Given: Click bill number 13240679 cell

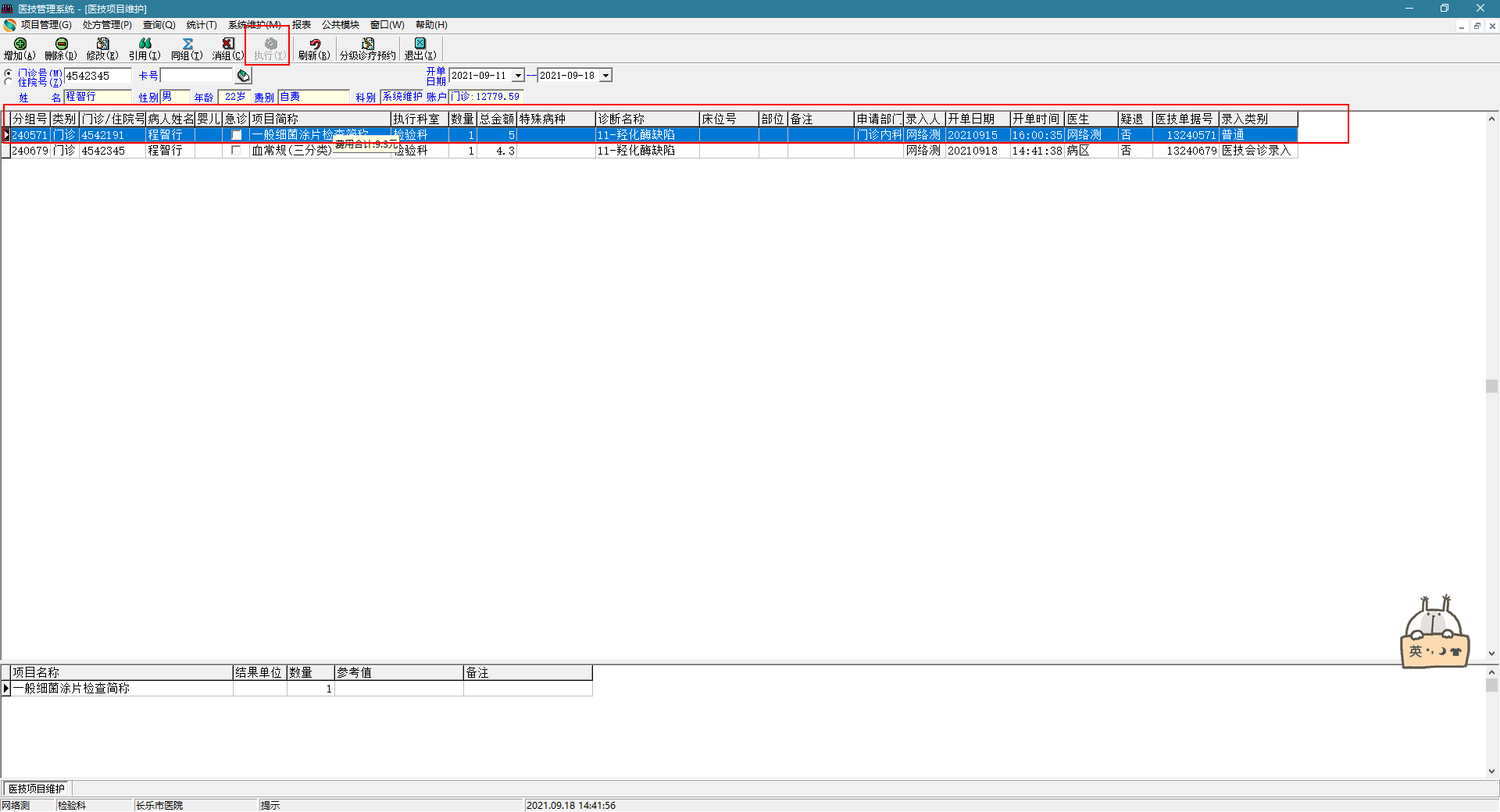Looking at the screenshot, I should [1186, 151].
